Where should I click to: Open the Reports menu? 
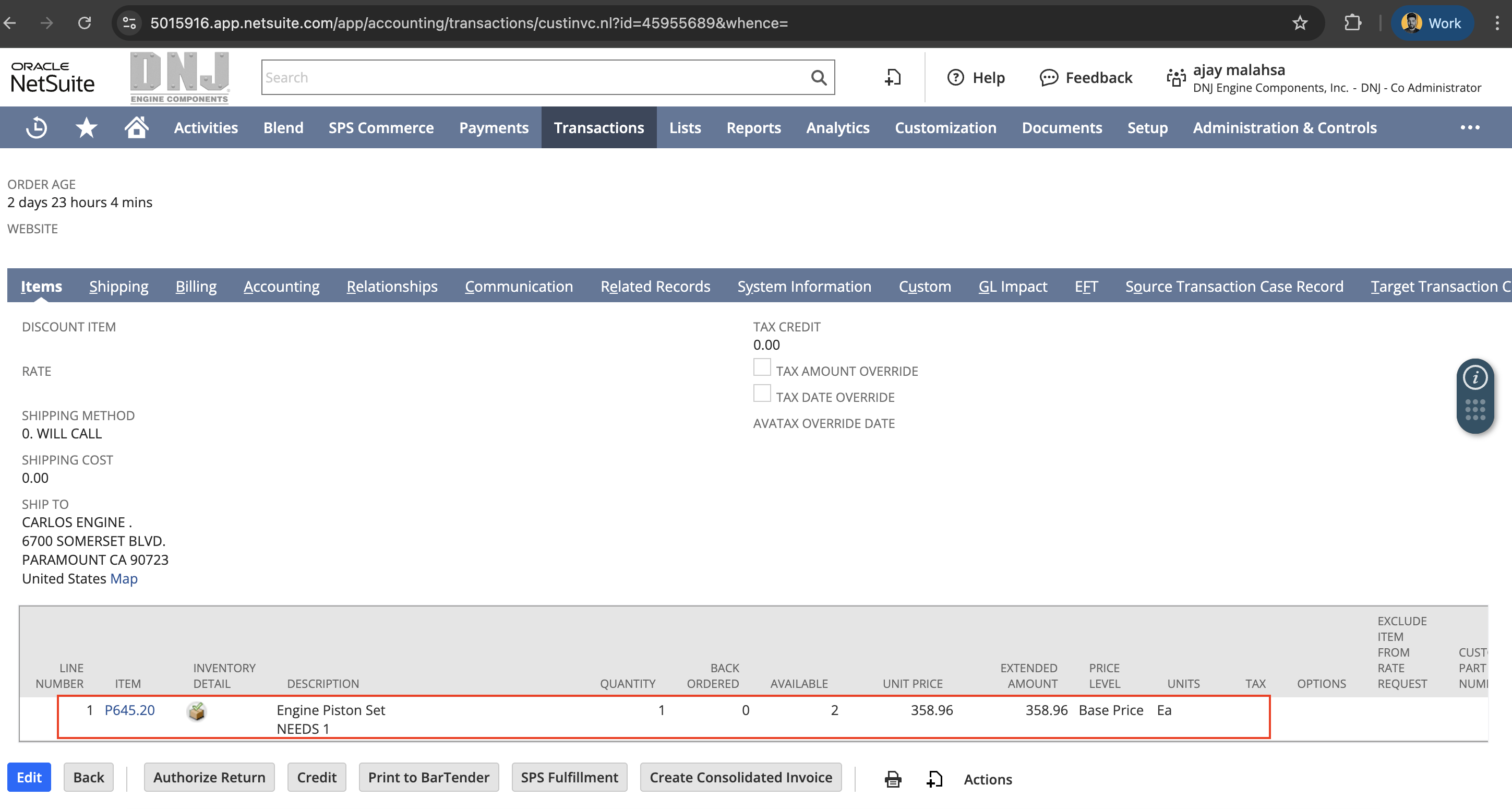coord(753,127)
